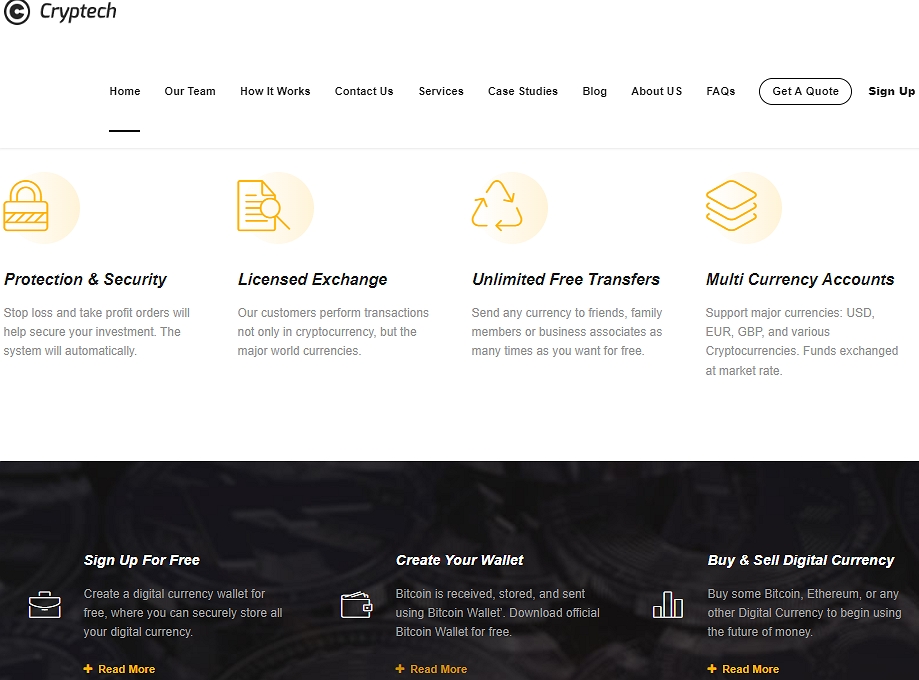Click the Create Your Wallet heading
Image resolution: width=919 pixels, height=680 pixels.
460,560
